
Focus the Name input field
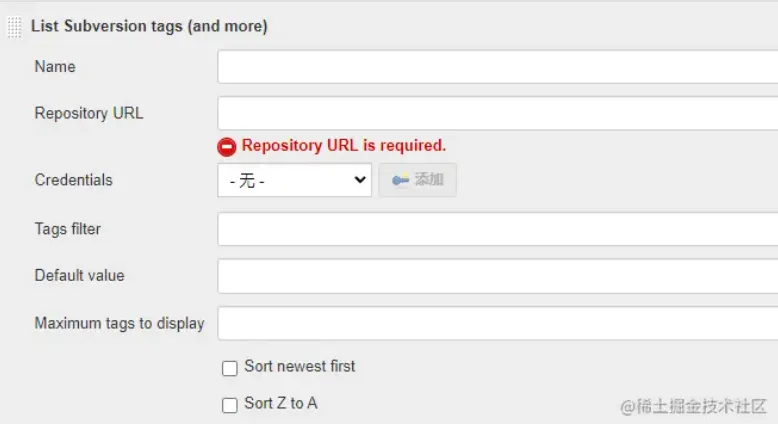pyautogui.click(x=497, y=67)
